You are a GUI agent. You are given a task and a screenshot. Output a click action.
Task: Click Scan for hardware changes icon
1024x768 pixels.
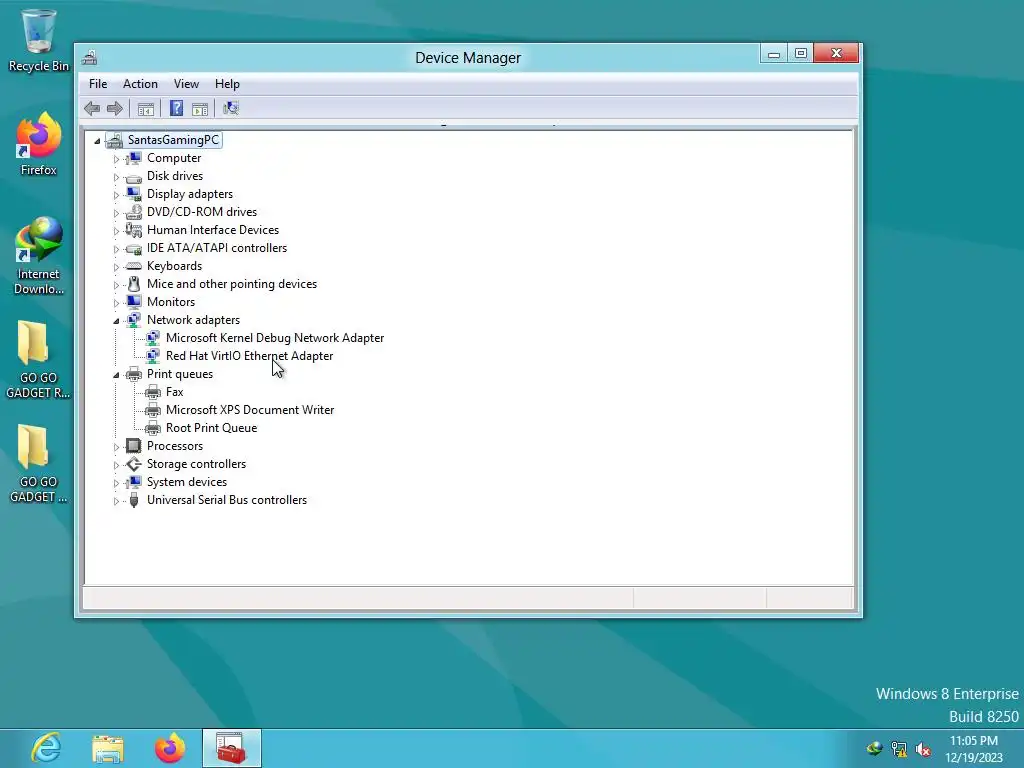(231, 108)
